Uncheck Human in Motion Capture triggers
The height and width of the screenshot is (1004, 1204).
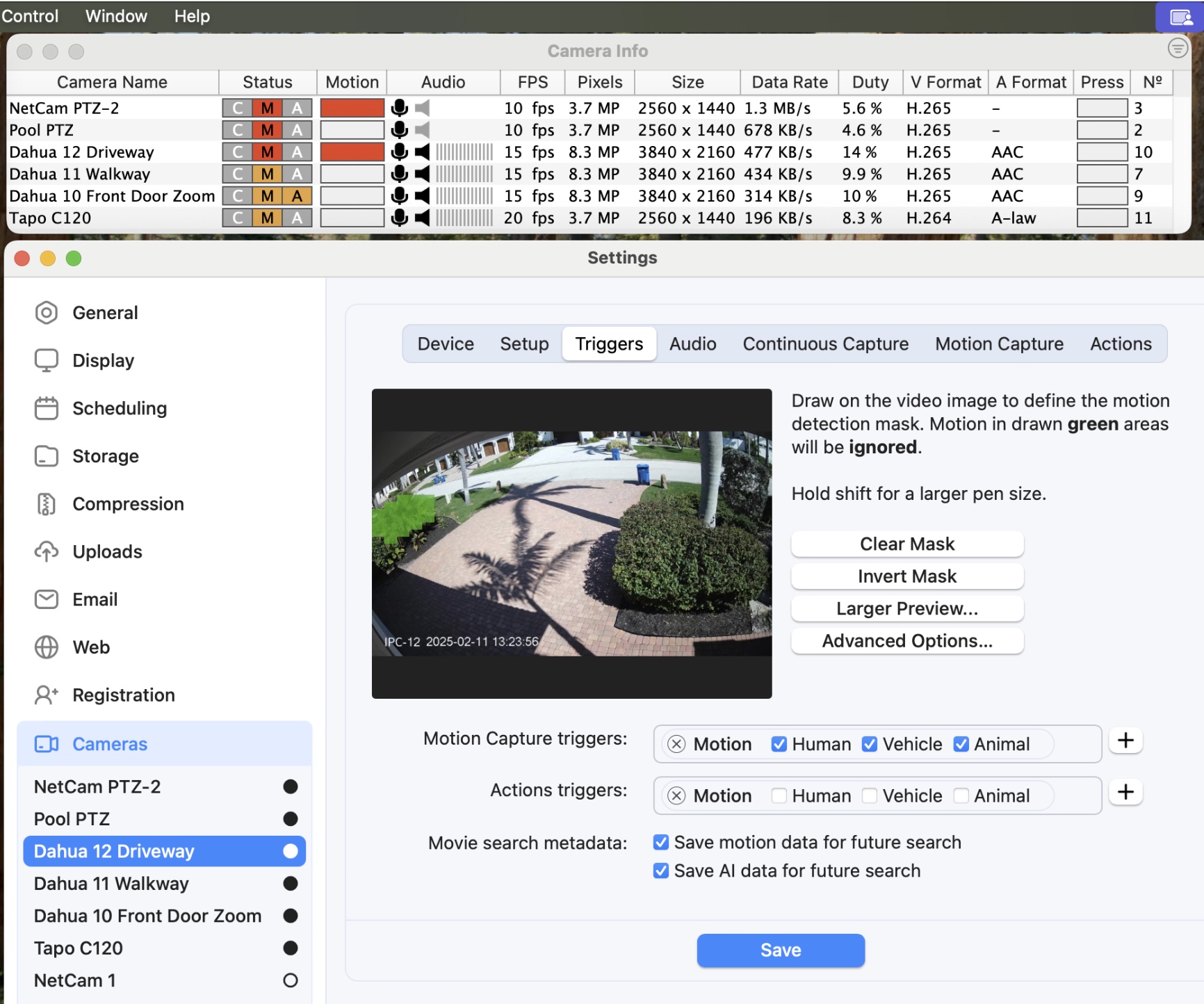tap(779, 744)
